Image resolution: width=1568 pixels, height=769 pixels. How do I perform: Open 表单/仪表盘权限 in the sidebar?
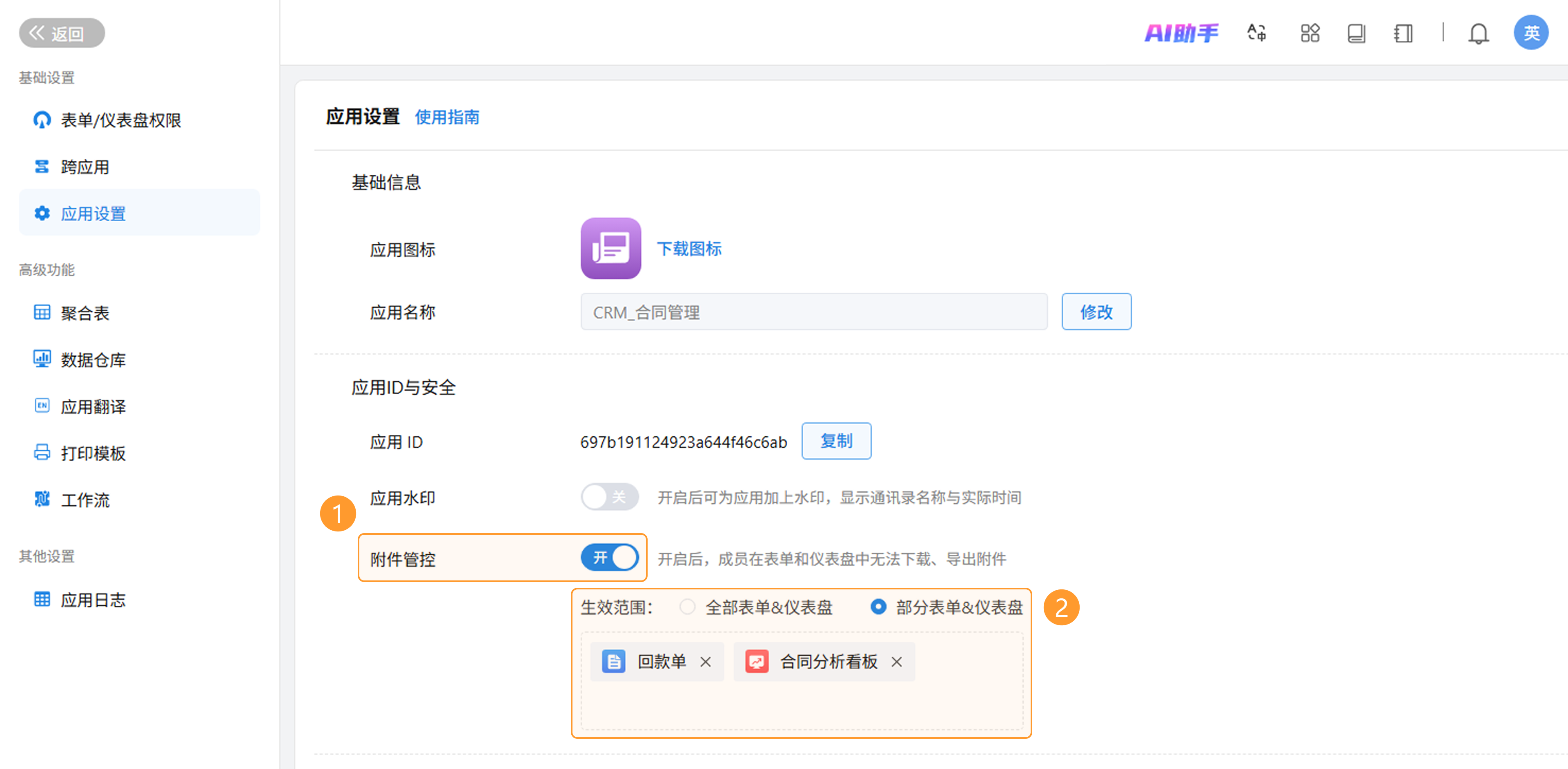click(120, 120)
